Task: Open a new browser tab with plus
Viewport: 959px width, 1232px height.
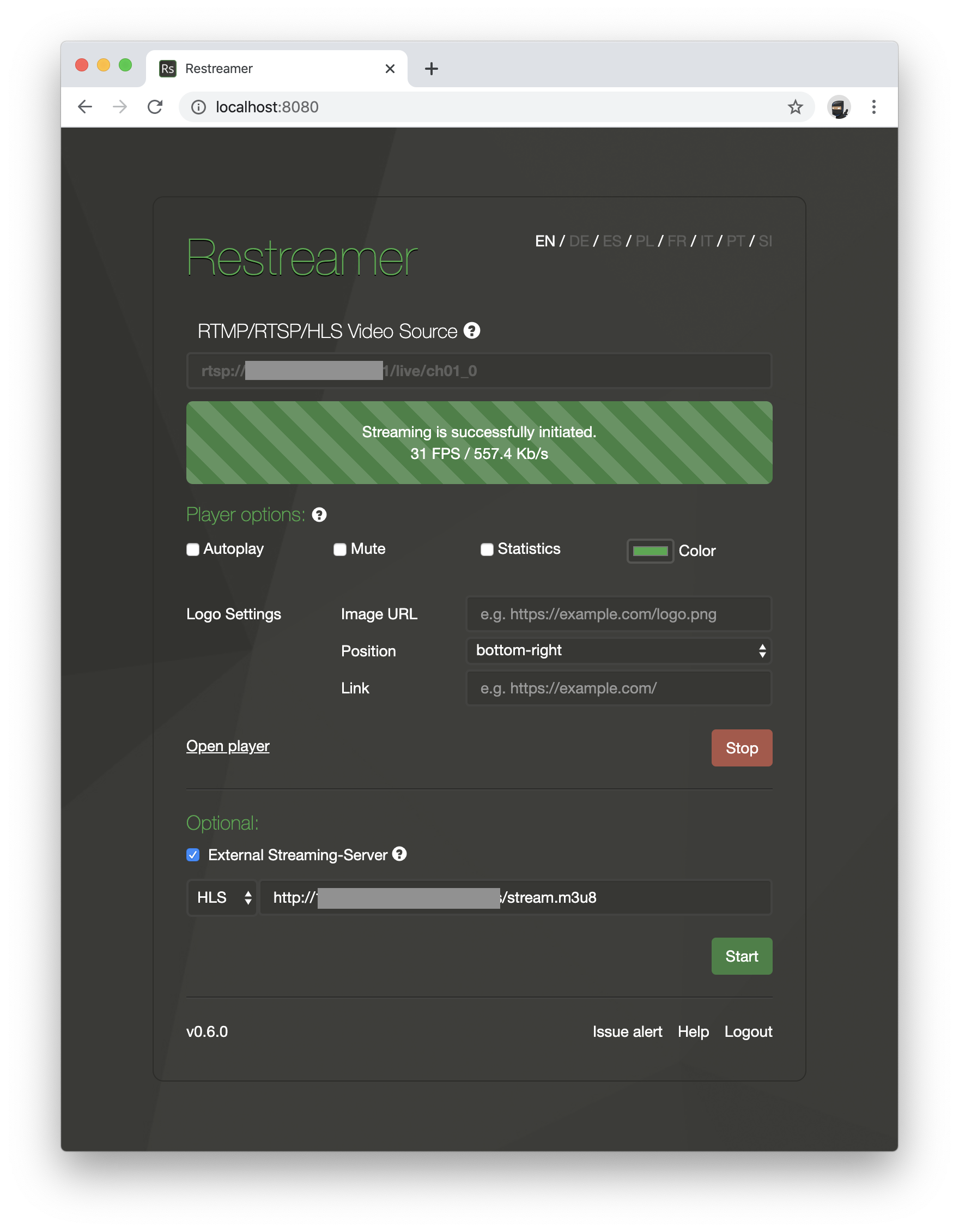Action: [432, 69]
